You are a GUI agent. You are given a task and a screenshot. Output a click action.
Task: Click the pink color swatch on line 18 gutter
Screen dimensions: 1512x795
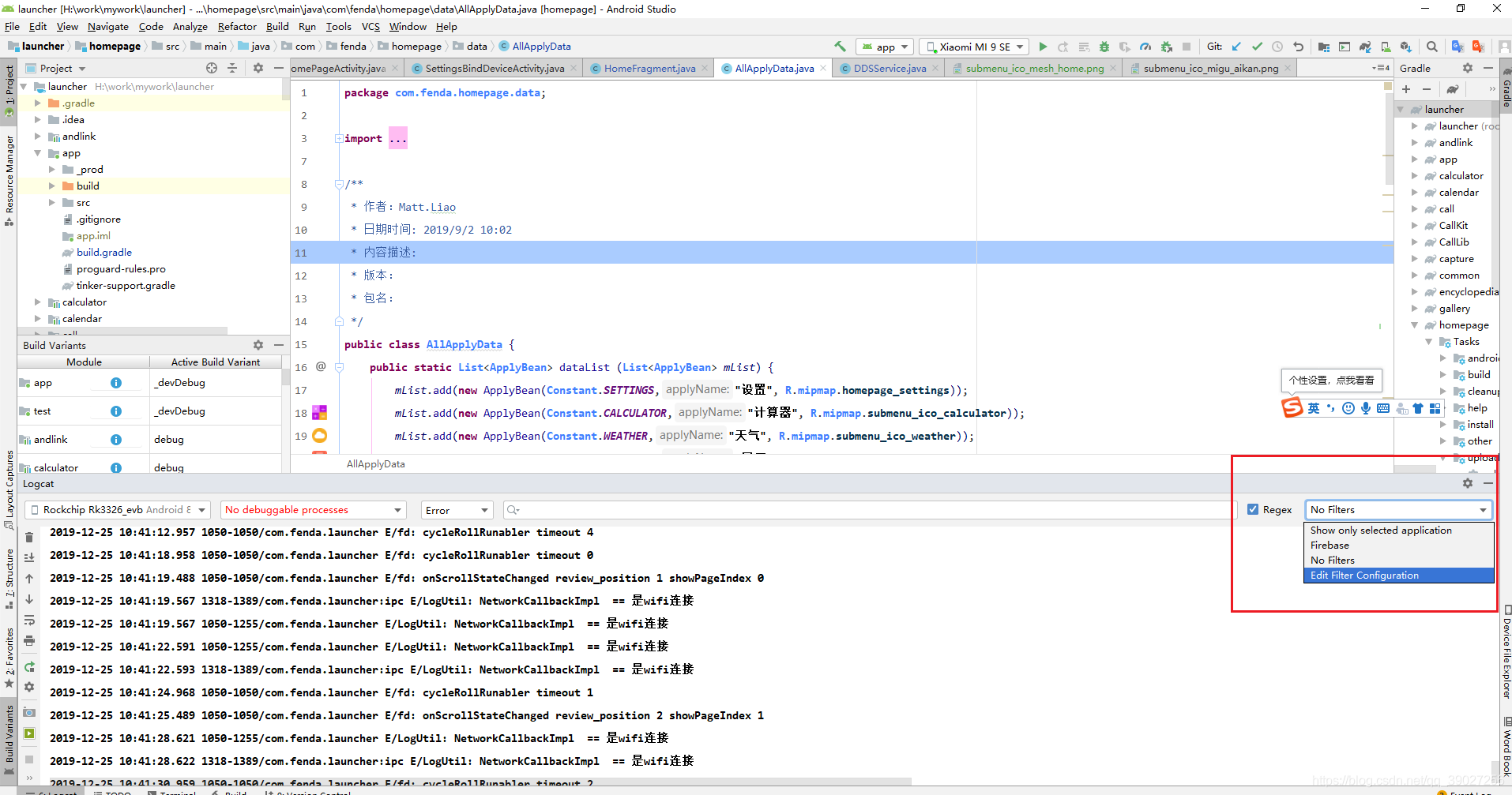click(319, 413)
